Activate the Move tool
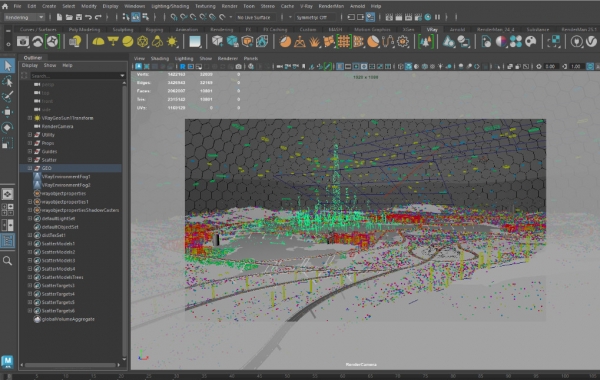The height and width of the screenshot is (380, 600). click(8, 112)
